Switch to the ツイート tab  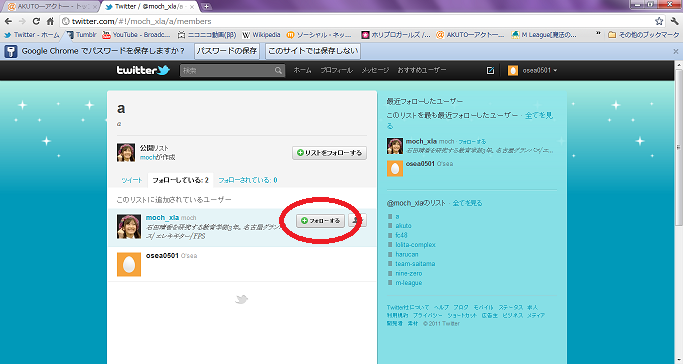click(132, 180)
